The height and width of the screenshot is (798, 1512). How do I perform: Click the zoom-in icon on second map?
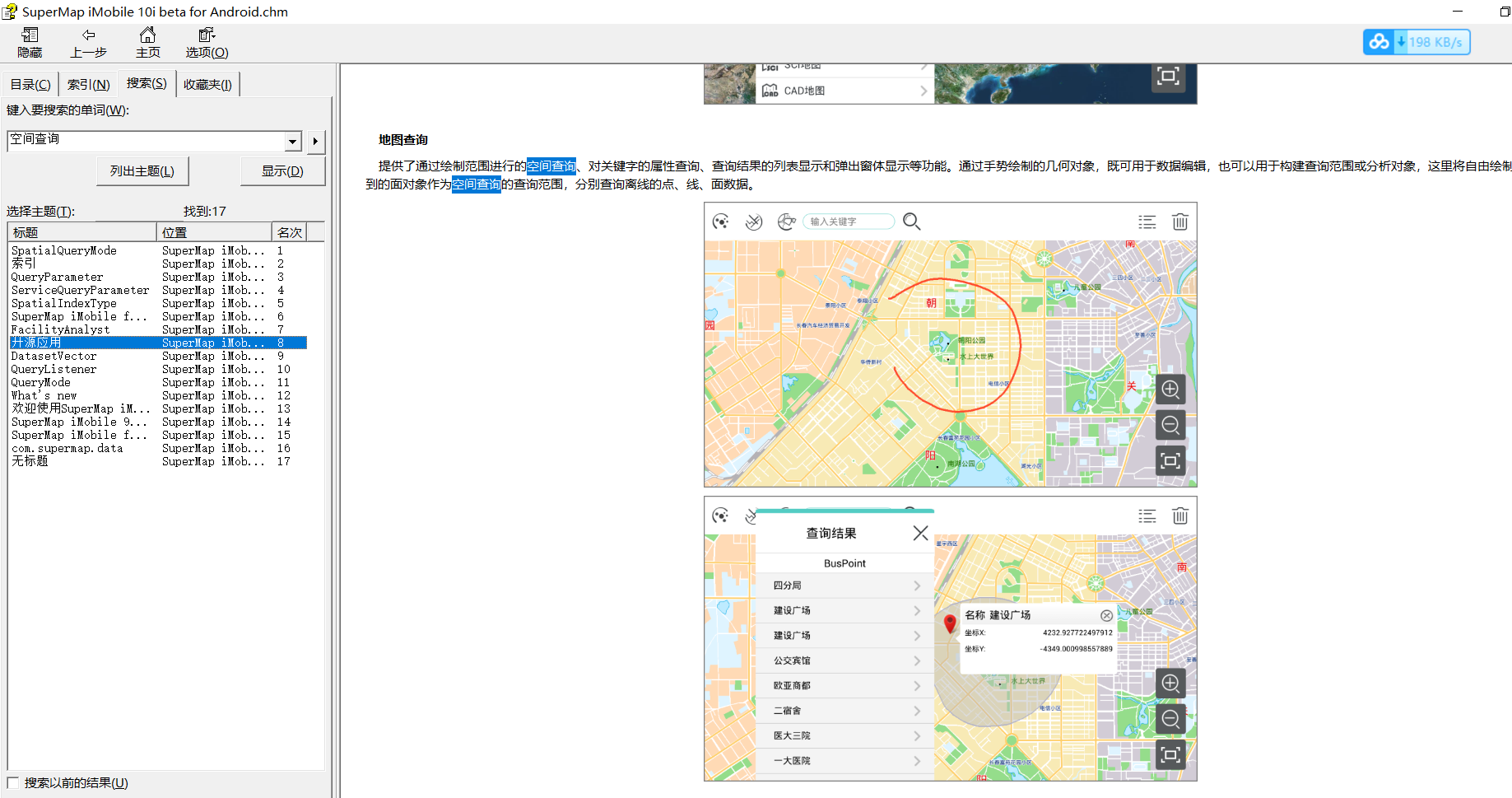(1170, 683)
